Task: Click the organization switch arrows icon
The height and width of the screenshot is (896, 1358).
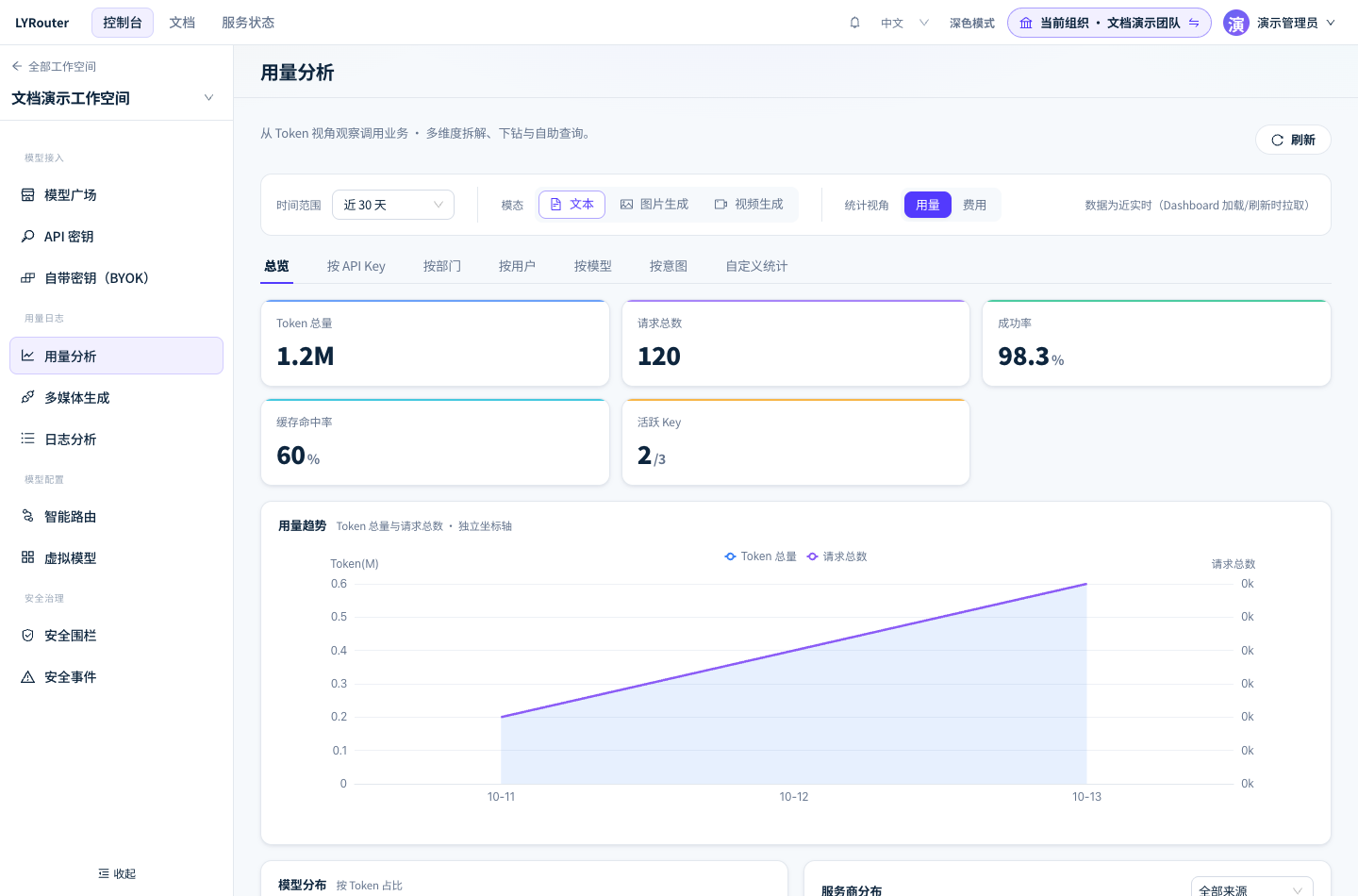Action: [1194, 23]
